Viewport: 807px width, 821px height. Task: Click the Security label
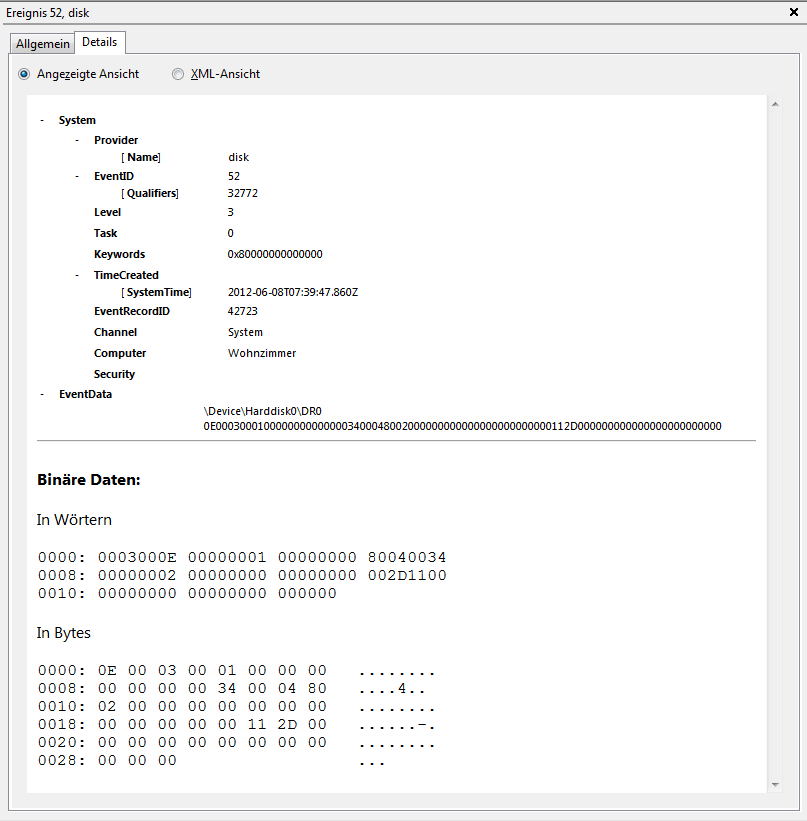pyautogui.click(x=114, y=374)
